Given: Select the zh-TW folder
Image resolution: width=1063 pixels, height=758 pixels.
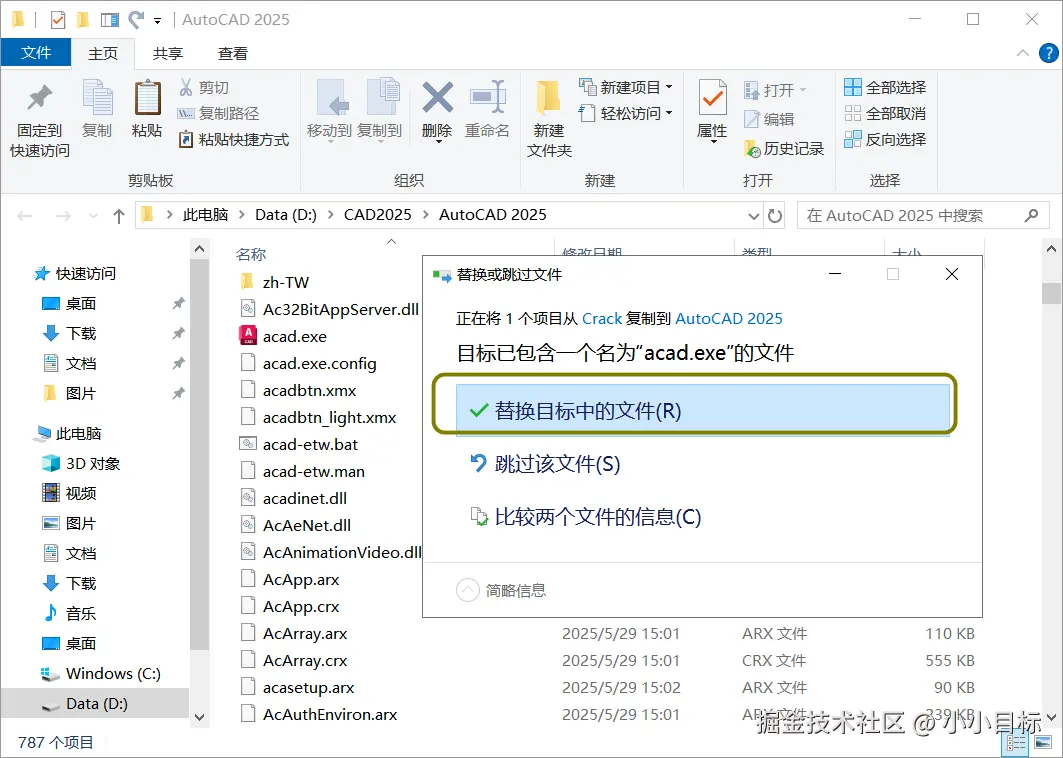Looking at the screenshot, I should (x=275, y=282).
